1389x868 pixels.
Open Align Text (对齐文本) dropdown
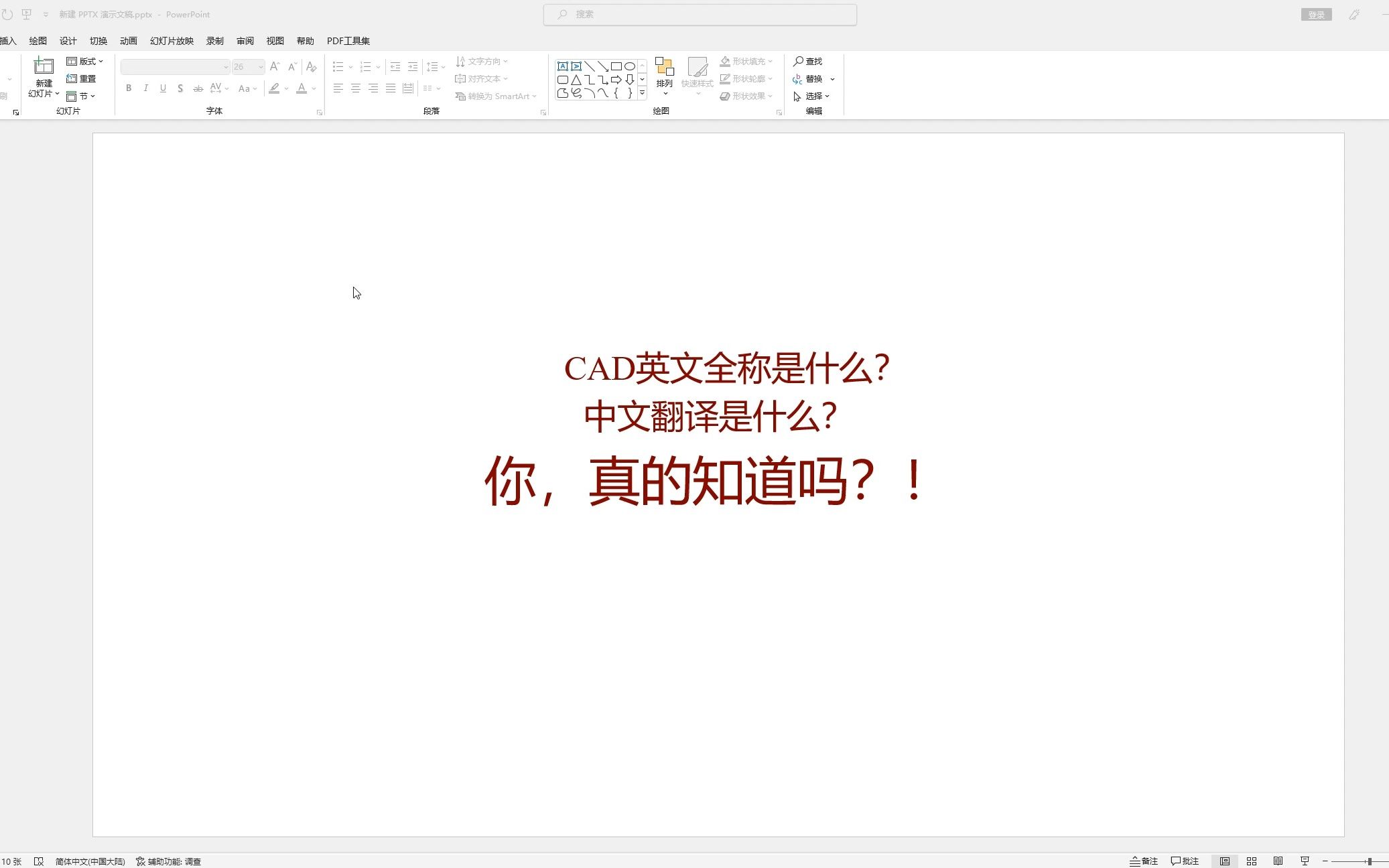tap(481, 78)
